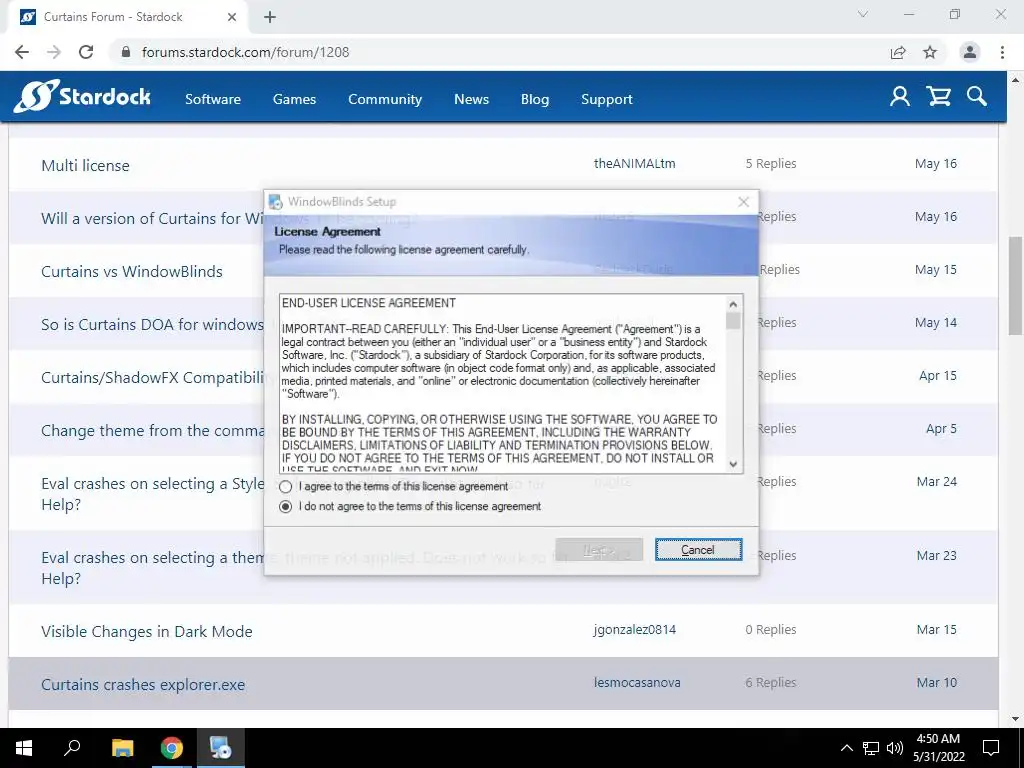This screenshot has height=768, width=1024.
Task: Click the browser forward arrow
Action: coord(54,52)
